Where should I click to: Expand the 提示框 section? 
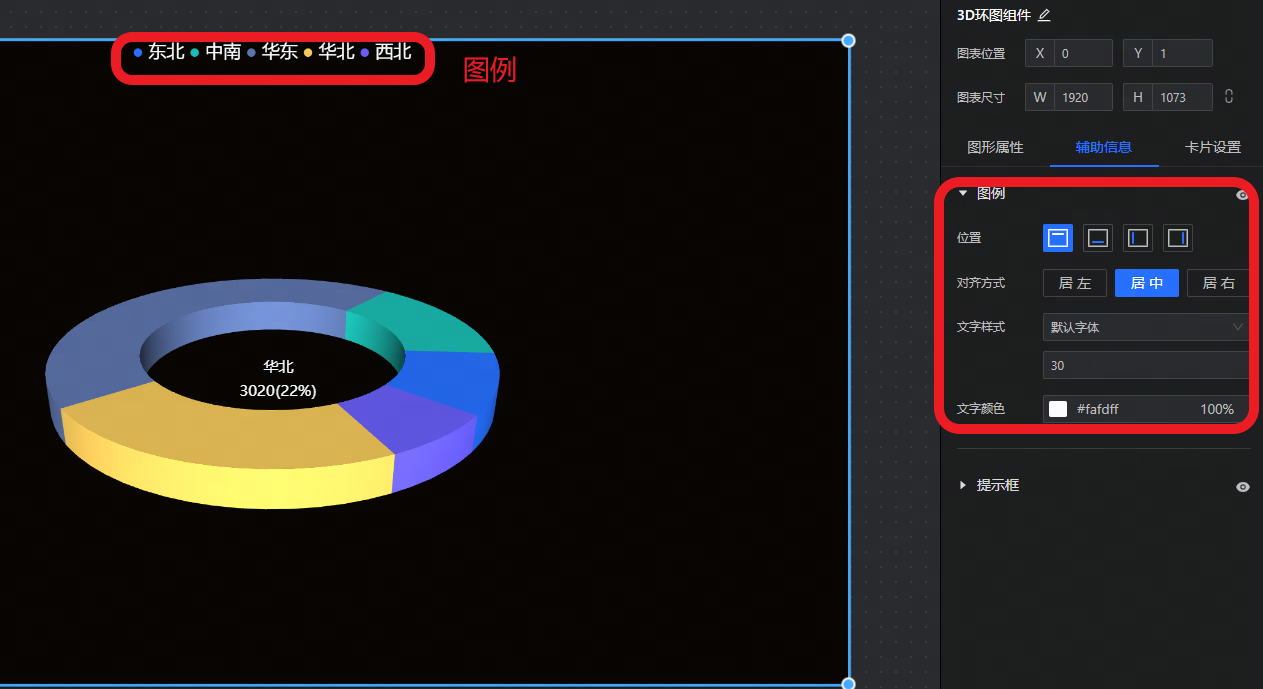pyautogui.click(x=963, y=485)
